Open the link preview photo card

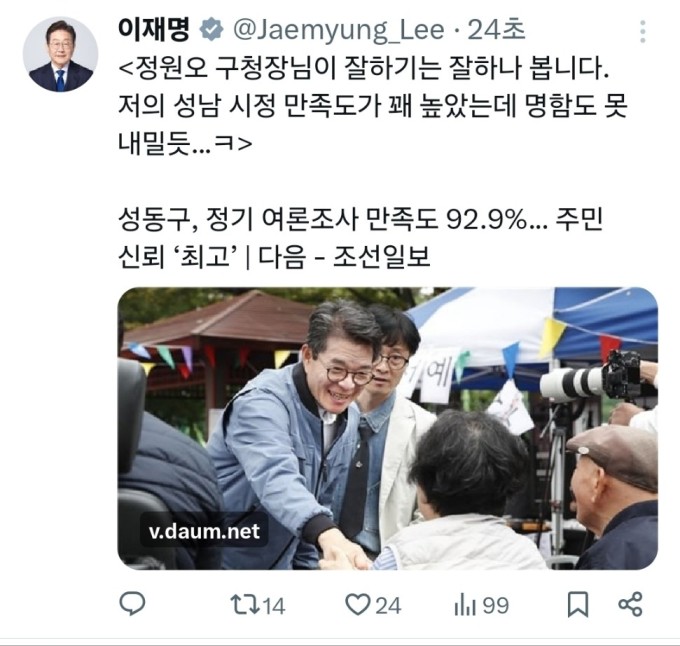[x=388, y=428]
